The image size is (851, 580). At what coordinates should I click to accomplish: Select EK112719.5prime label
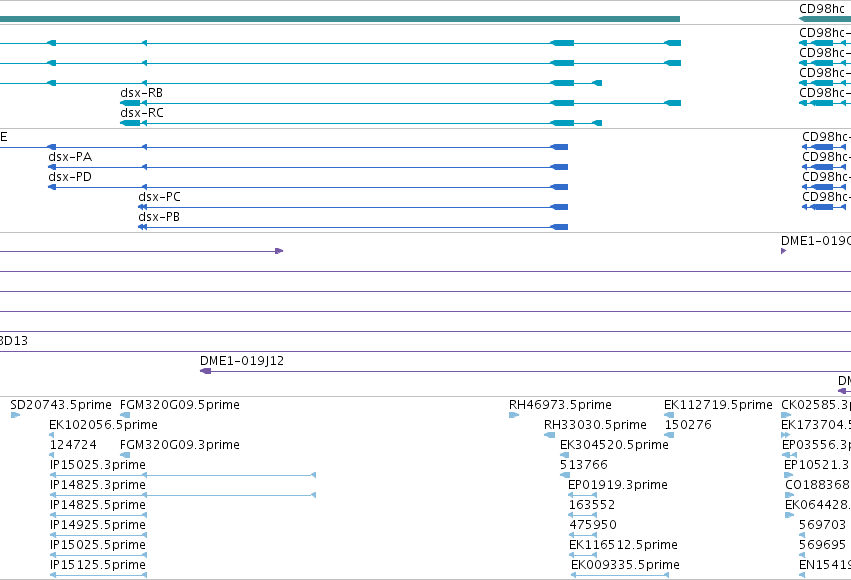point(718,405)
